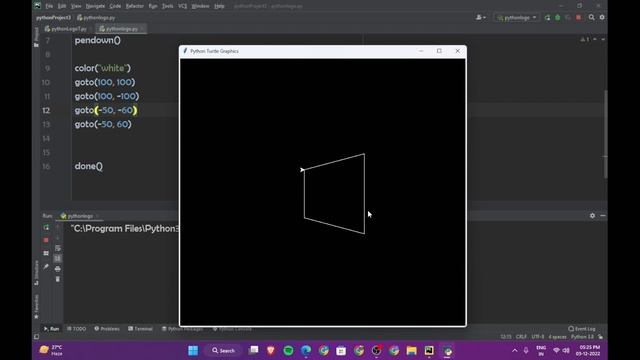Open the Tools menu
Screen dimensions: 640x360
(x=167, y=6)
